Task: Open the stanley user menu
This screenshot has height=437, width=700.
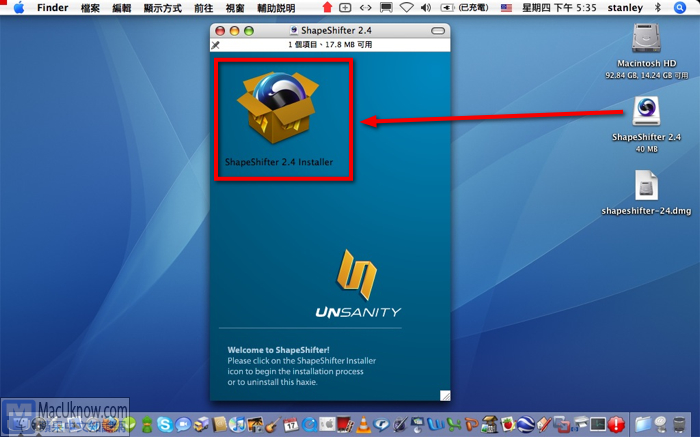Action: pyautogui.click(x=625, y=8)
